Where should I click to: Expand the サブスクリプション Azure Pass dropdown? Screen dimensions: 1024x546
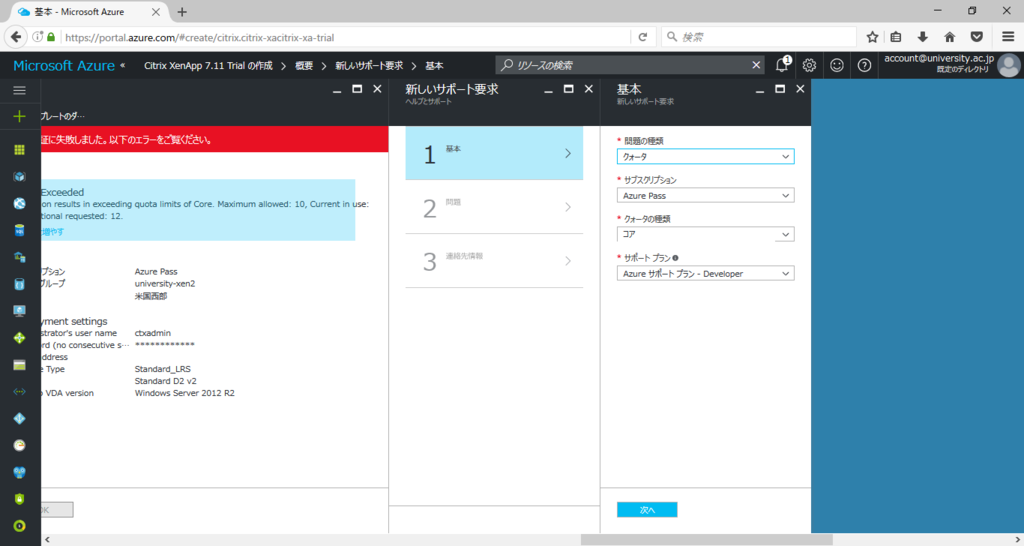coord(705,195)
